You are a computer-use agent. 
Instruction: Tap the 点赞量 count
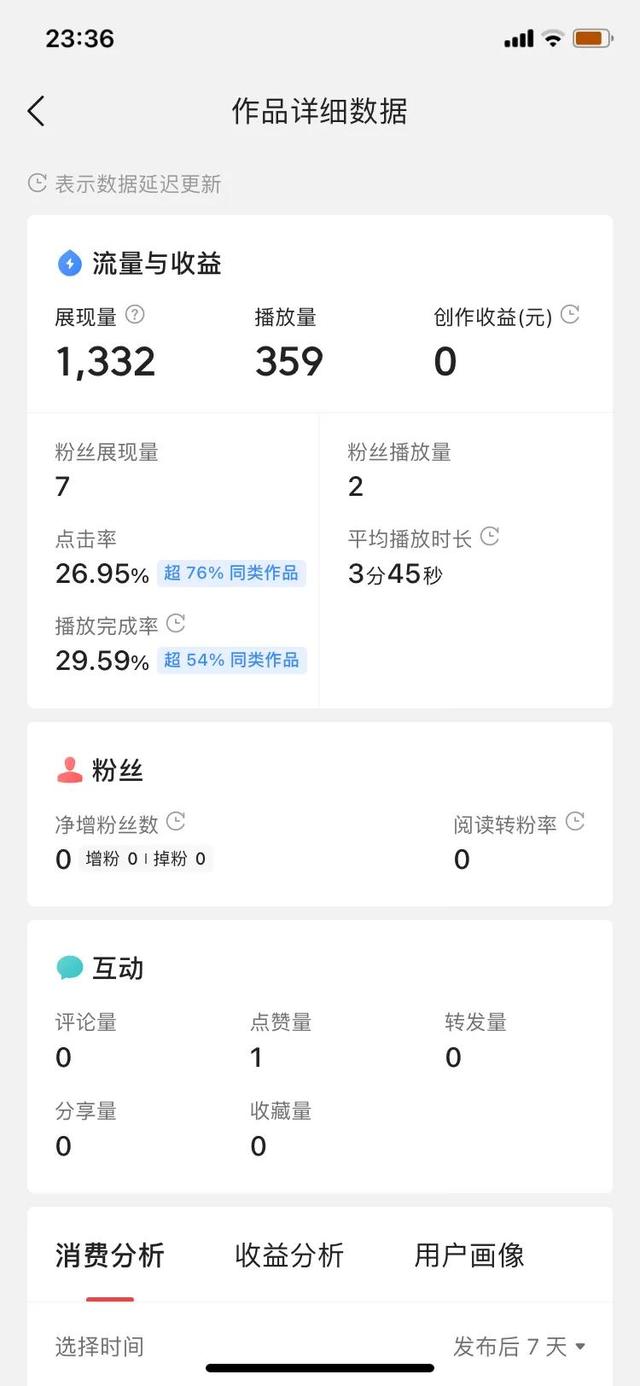click(x=257, y=1057)
